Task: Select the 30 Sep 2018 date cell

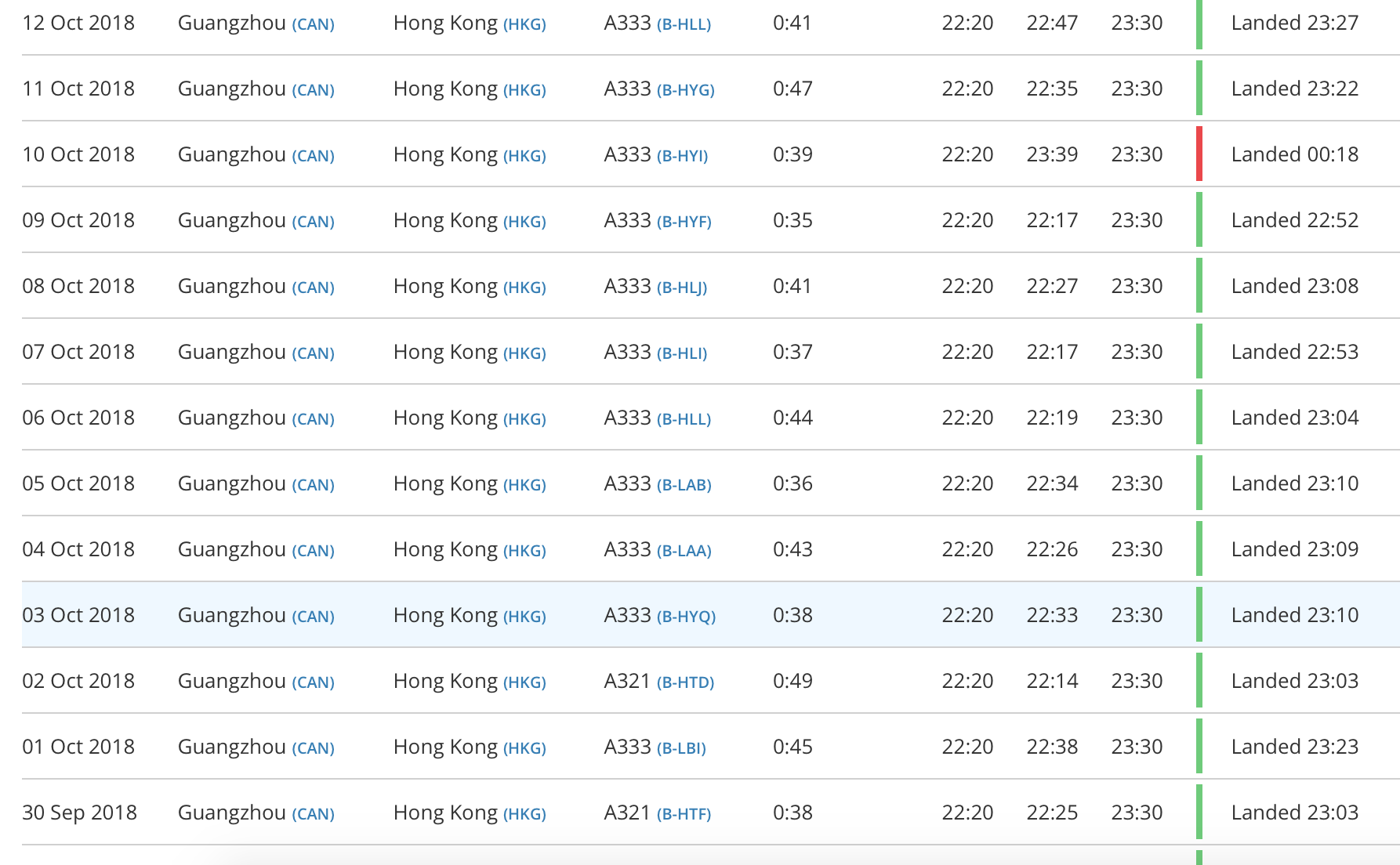Action: pyautogui.click(x=79, y=813)
